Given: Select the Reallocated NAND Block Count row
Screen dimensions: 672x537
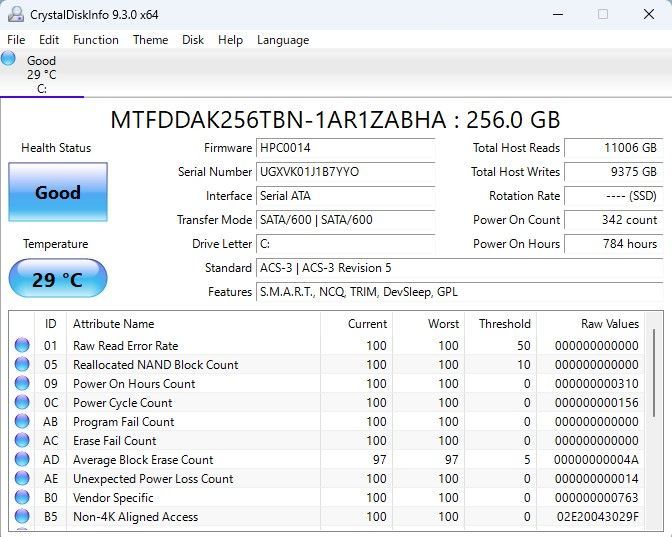Looking at the screenshot, I should click(x=327, y=364).
